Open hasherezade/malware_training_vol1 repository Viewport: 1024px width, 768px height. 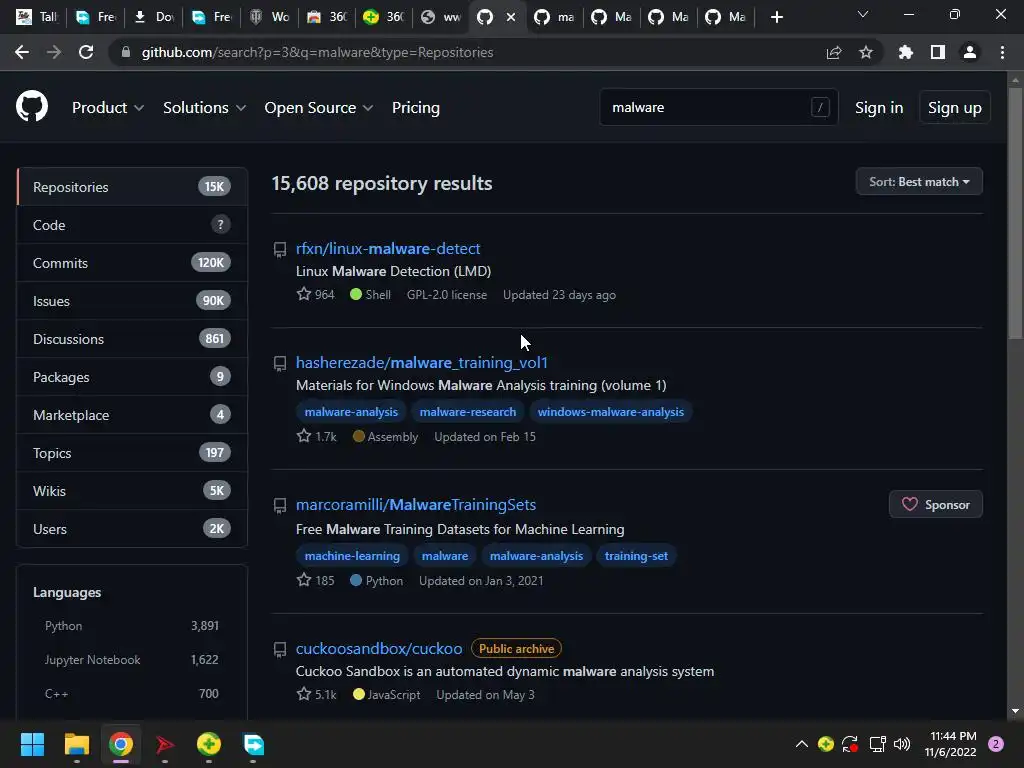(421, 362)
